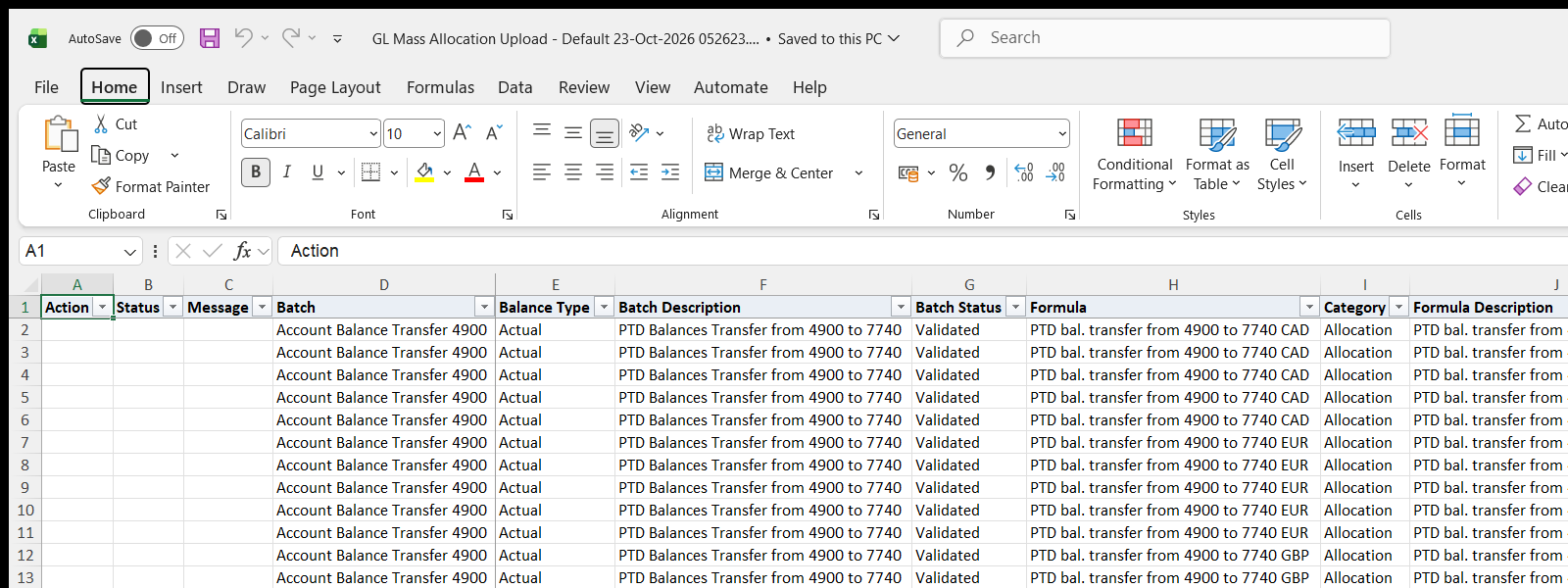Open the General number format dropdown
Viewport: 1568px width, 588px height.
coord(1062,134)
